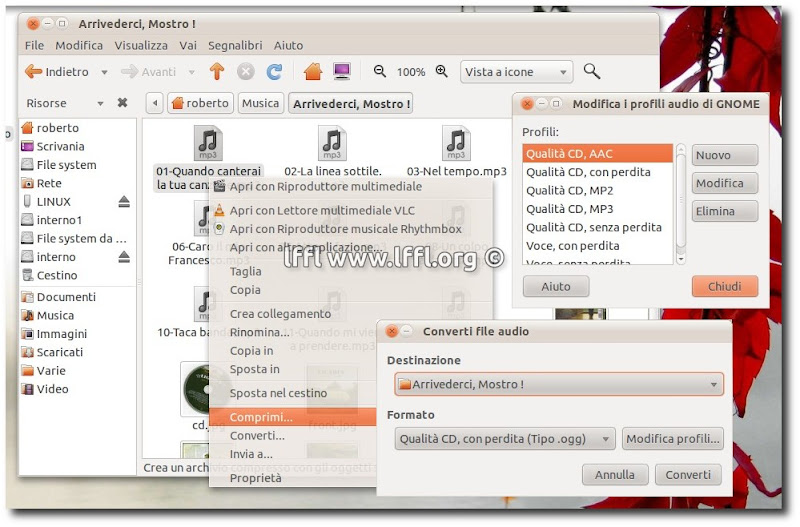The image size is (800, 527).
Task: Open the File menu
Action: (34, 45)
